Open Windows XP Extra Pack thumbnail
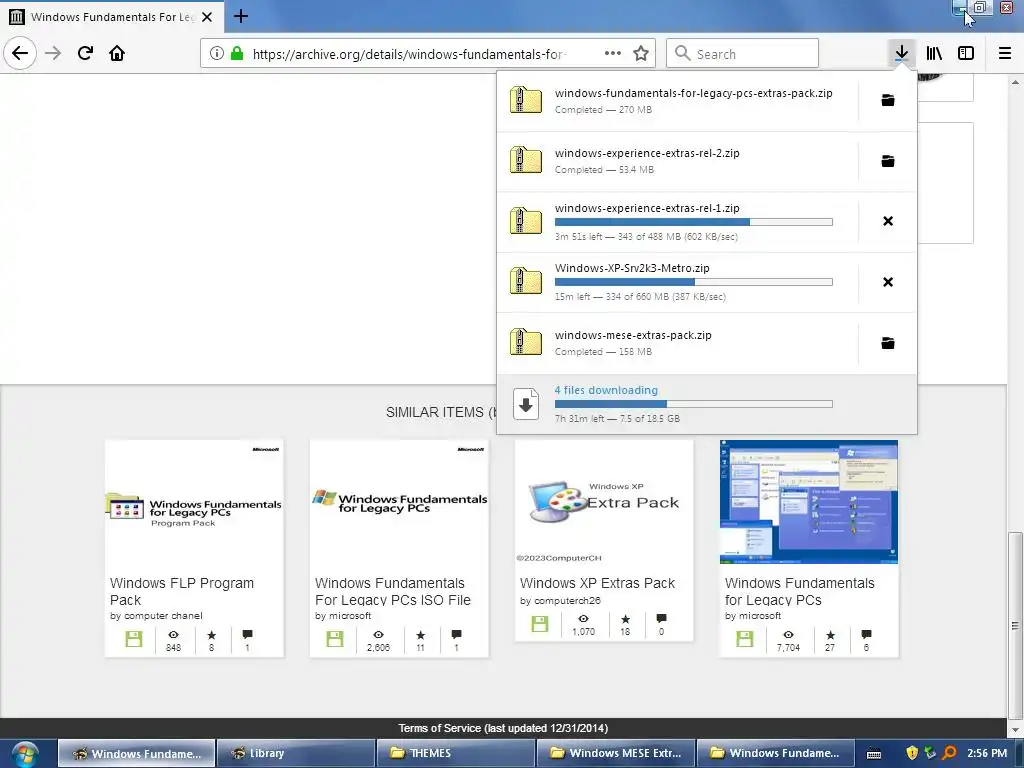Image resolution: width=1024 pixels, height=768 pixels. (x=604, y=502)
